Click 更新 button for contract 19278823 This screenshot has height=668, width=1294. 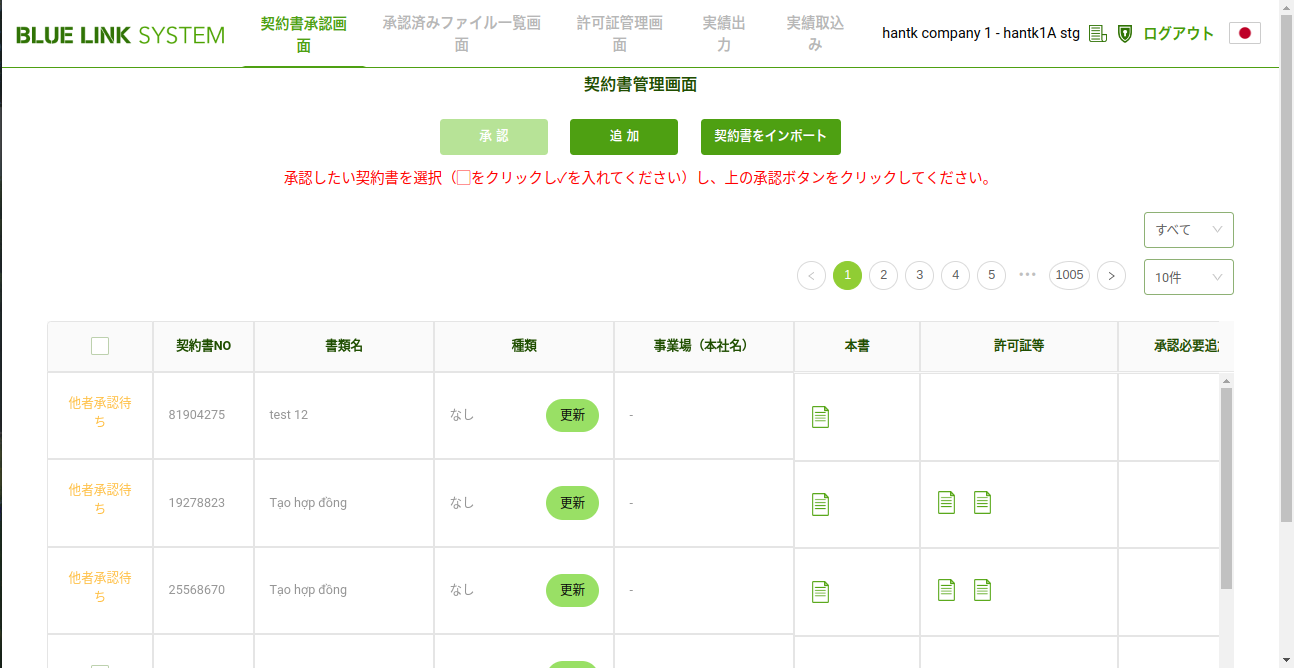[572, 503]
